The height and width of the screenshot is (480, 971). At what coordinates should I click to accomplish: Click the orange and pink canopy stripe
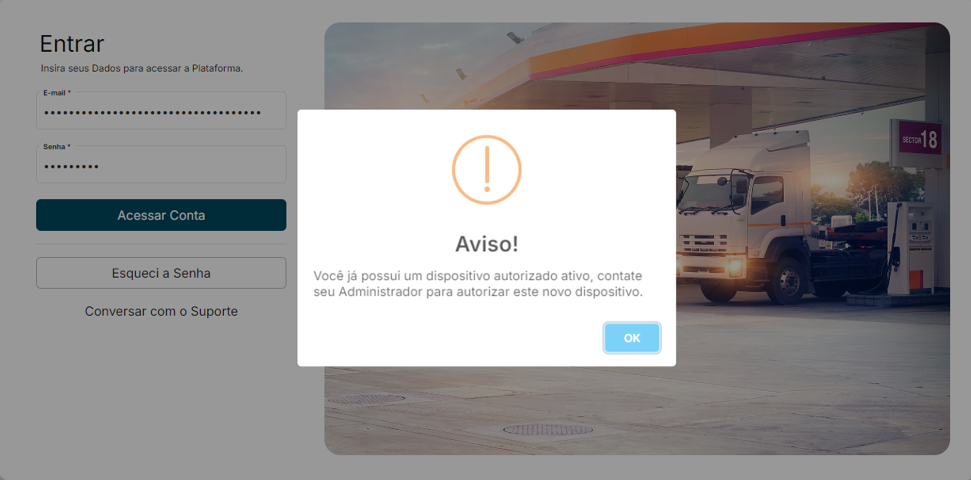[731, 48]
